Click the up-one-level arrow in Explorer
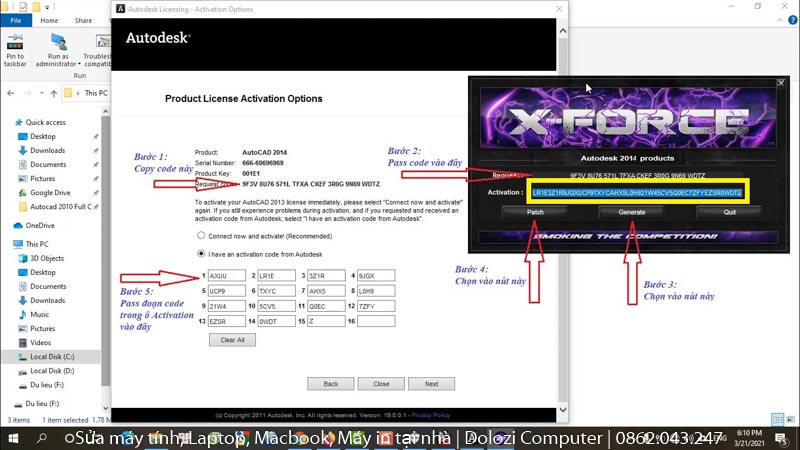 54,93
